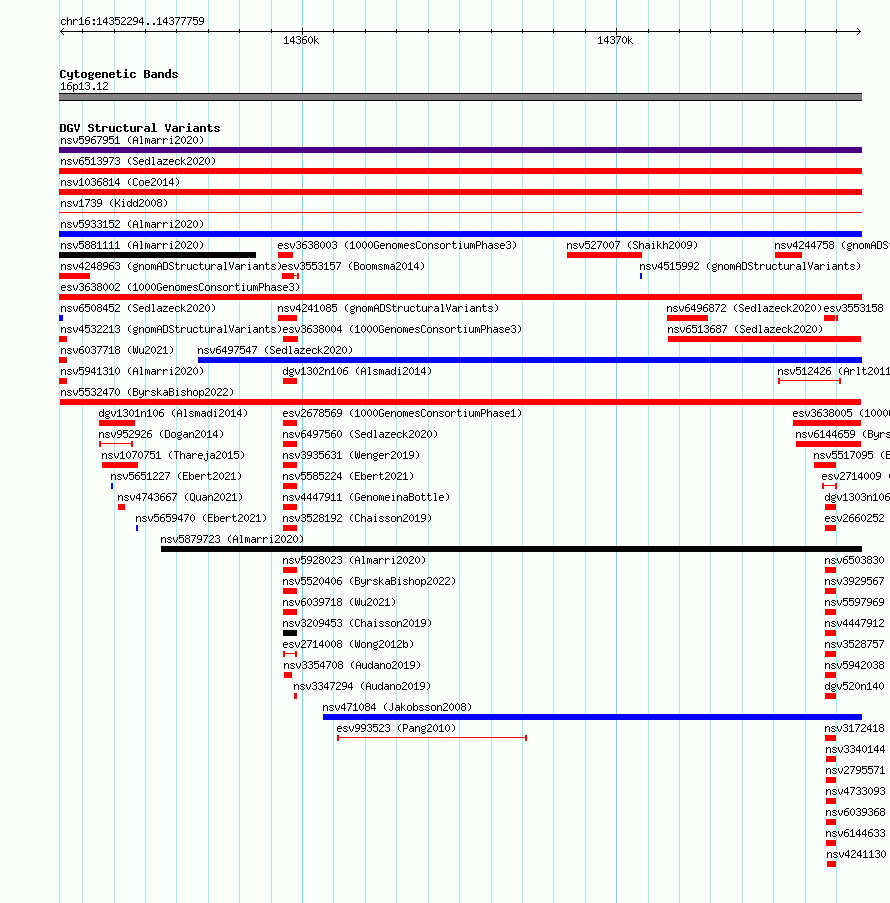The height and width of the screenshot is (903, 890).
Task: Open esv3638003 (1000GenomesConsortiumPhase3) label
Action: point(397,245)
